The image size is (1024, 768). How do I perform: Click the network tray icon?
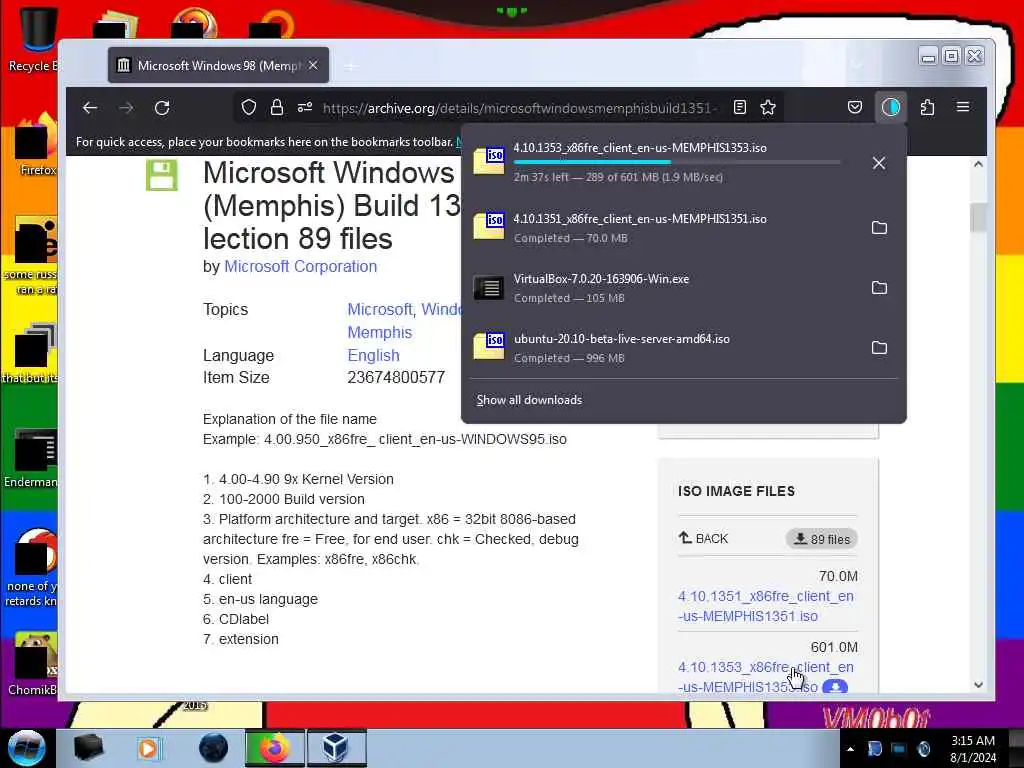(899, 748)
